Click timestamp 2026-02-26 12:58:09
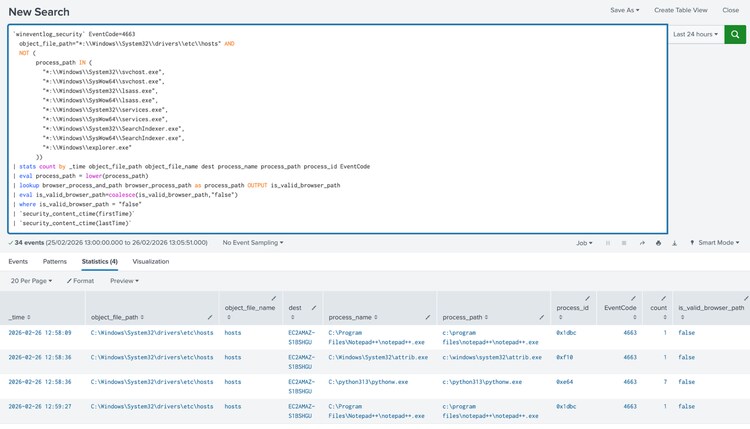This screenshot has width=750, height=429. (40, 333)
